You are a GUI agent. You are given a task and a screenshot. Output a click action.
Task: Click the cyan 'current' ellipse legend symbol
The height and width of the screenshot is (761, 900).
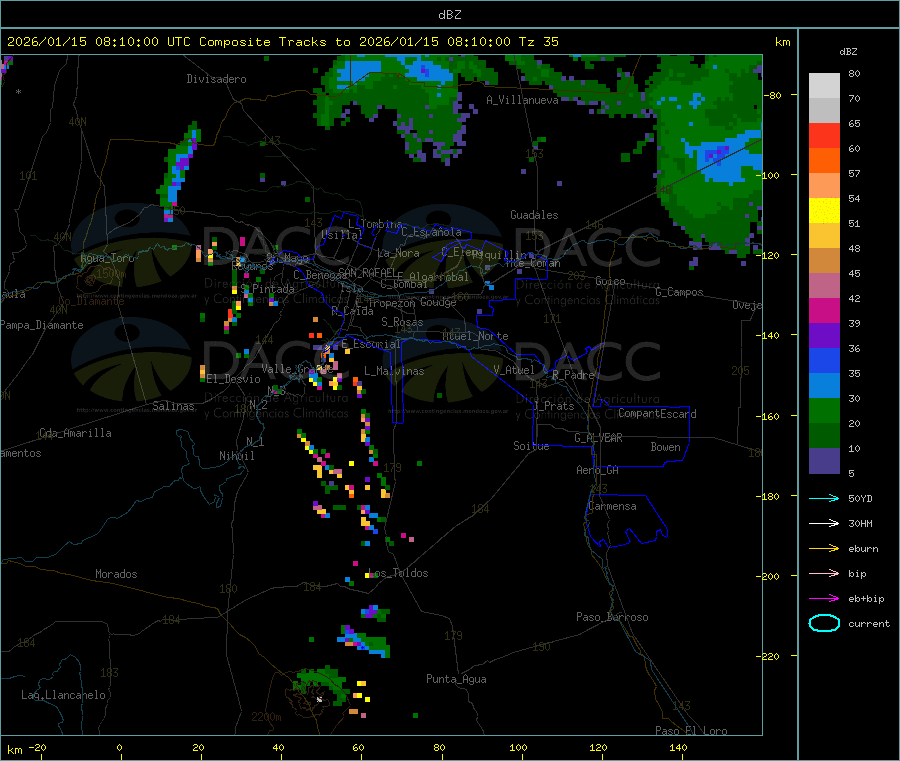coord(824,623)
